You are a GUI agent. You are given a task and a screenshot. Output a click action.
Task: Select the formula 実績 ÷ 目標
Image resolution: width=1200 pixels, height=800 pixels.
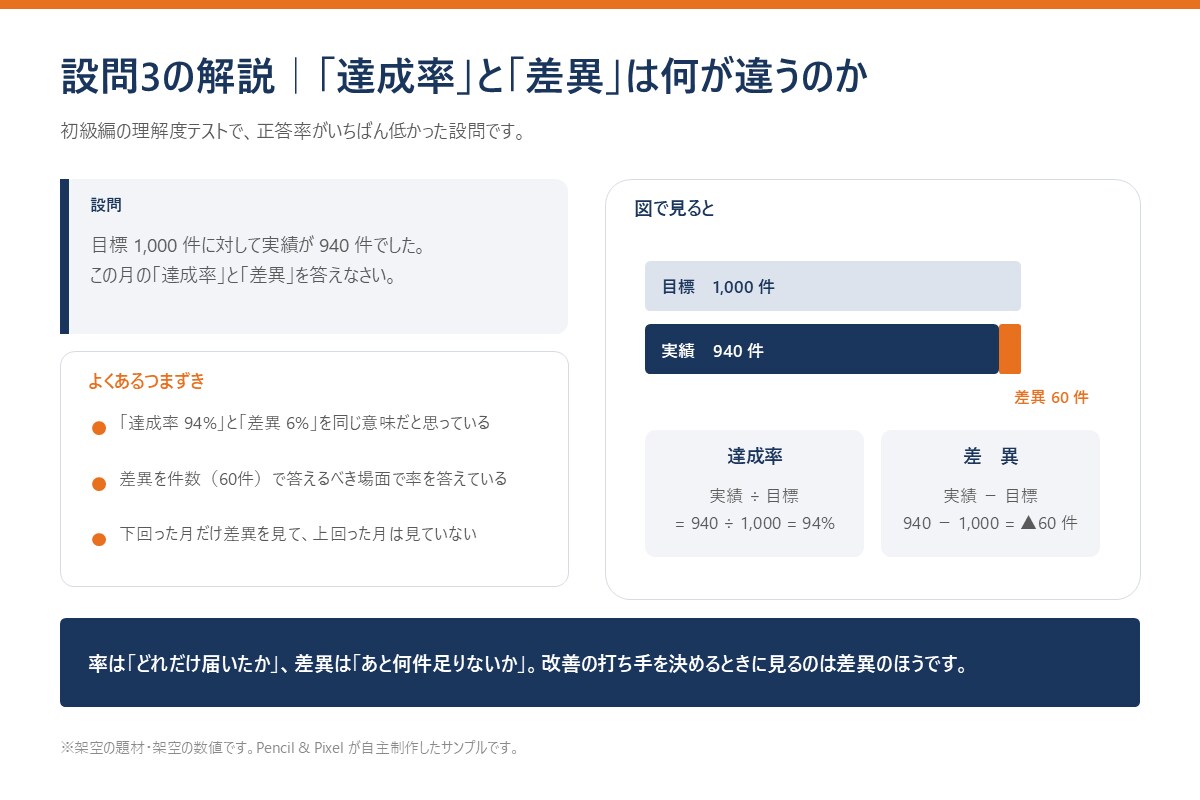[x=754, y=495]
